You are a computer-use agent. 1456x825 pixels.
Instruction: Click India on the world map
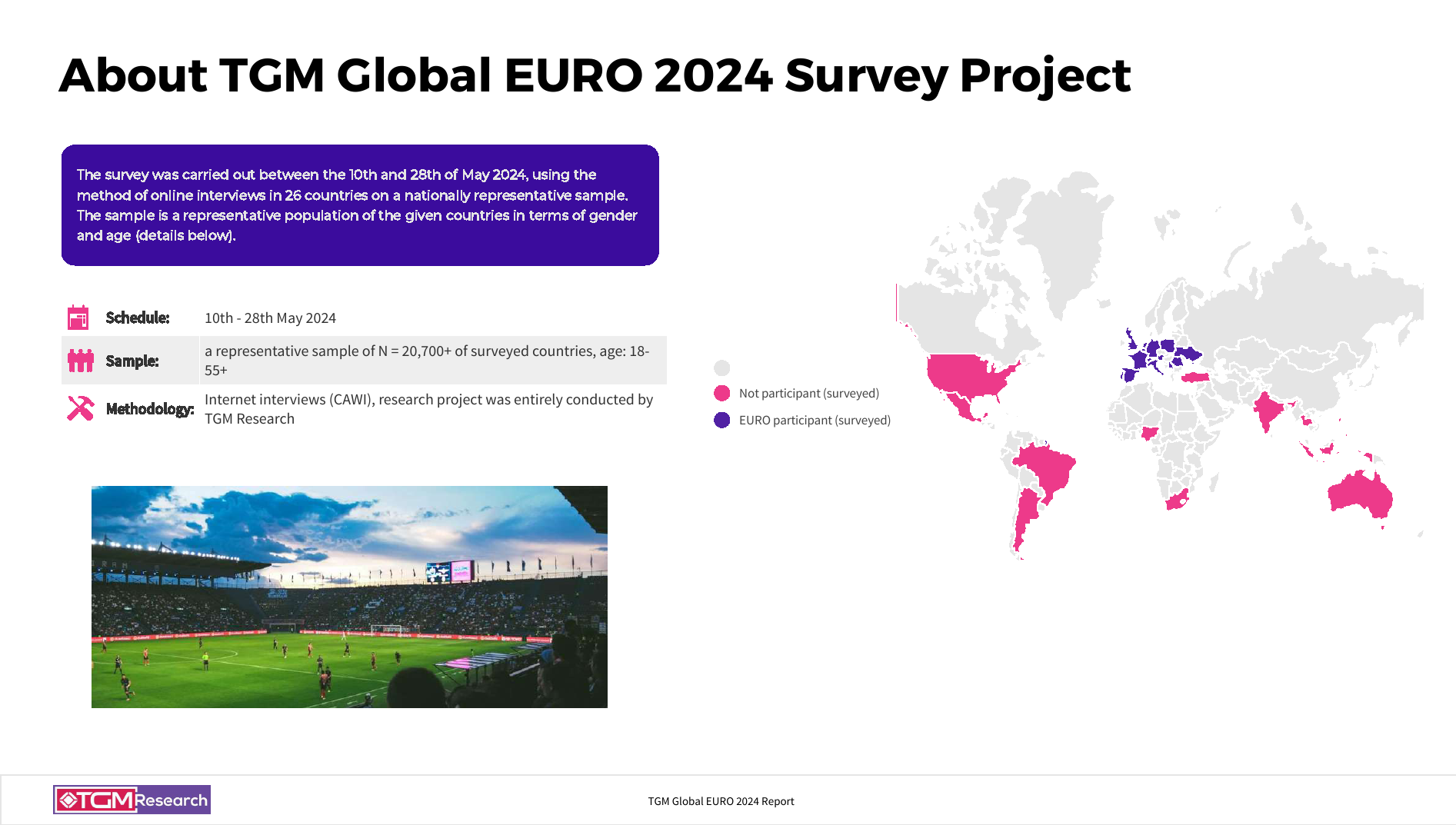[x=1267, y=411]
